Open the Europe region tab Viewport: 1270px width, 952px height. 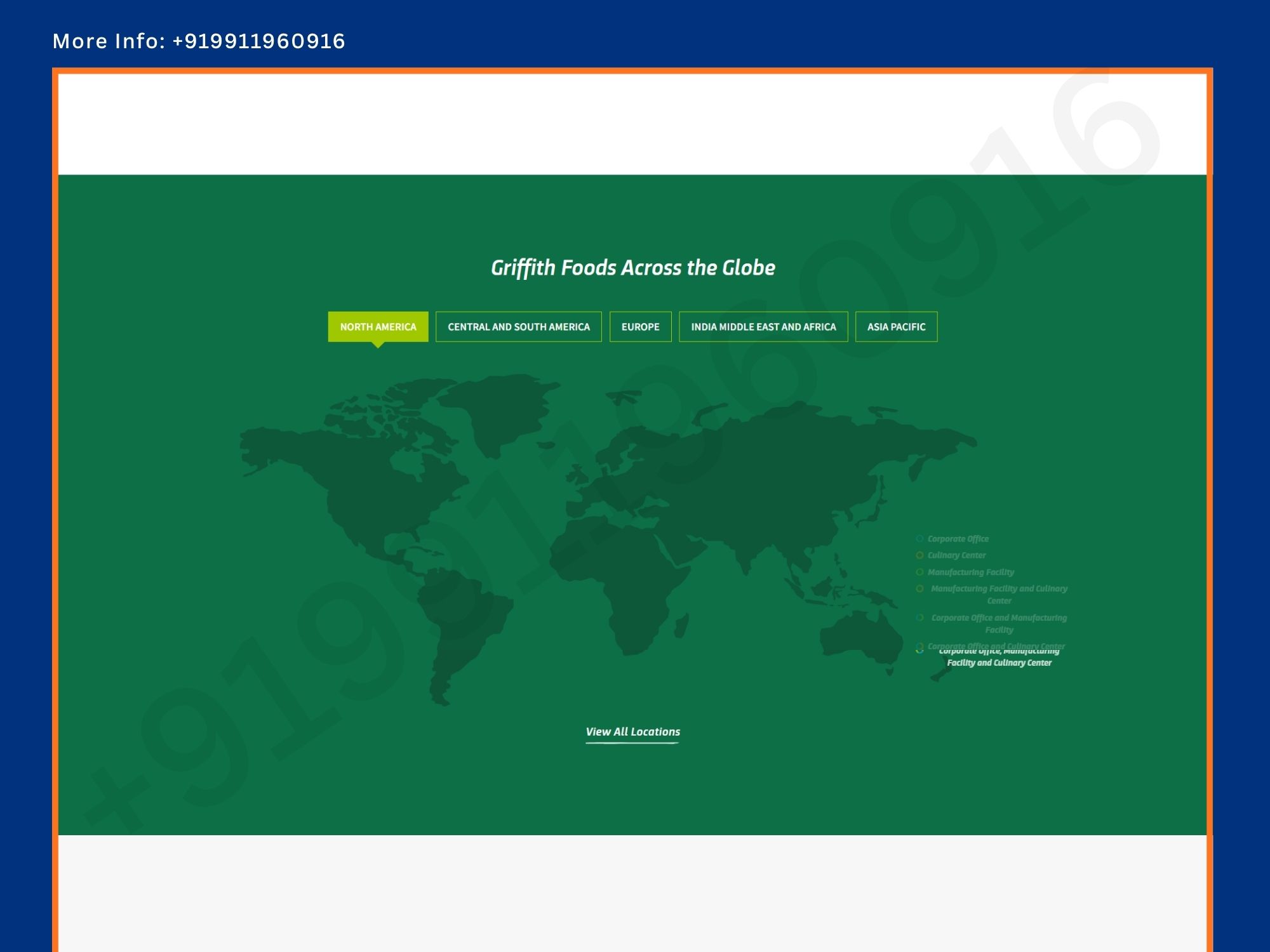click(640, 327)
